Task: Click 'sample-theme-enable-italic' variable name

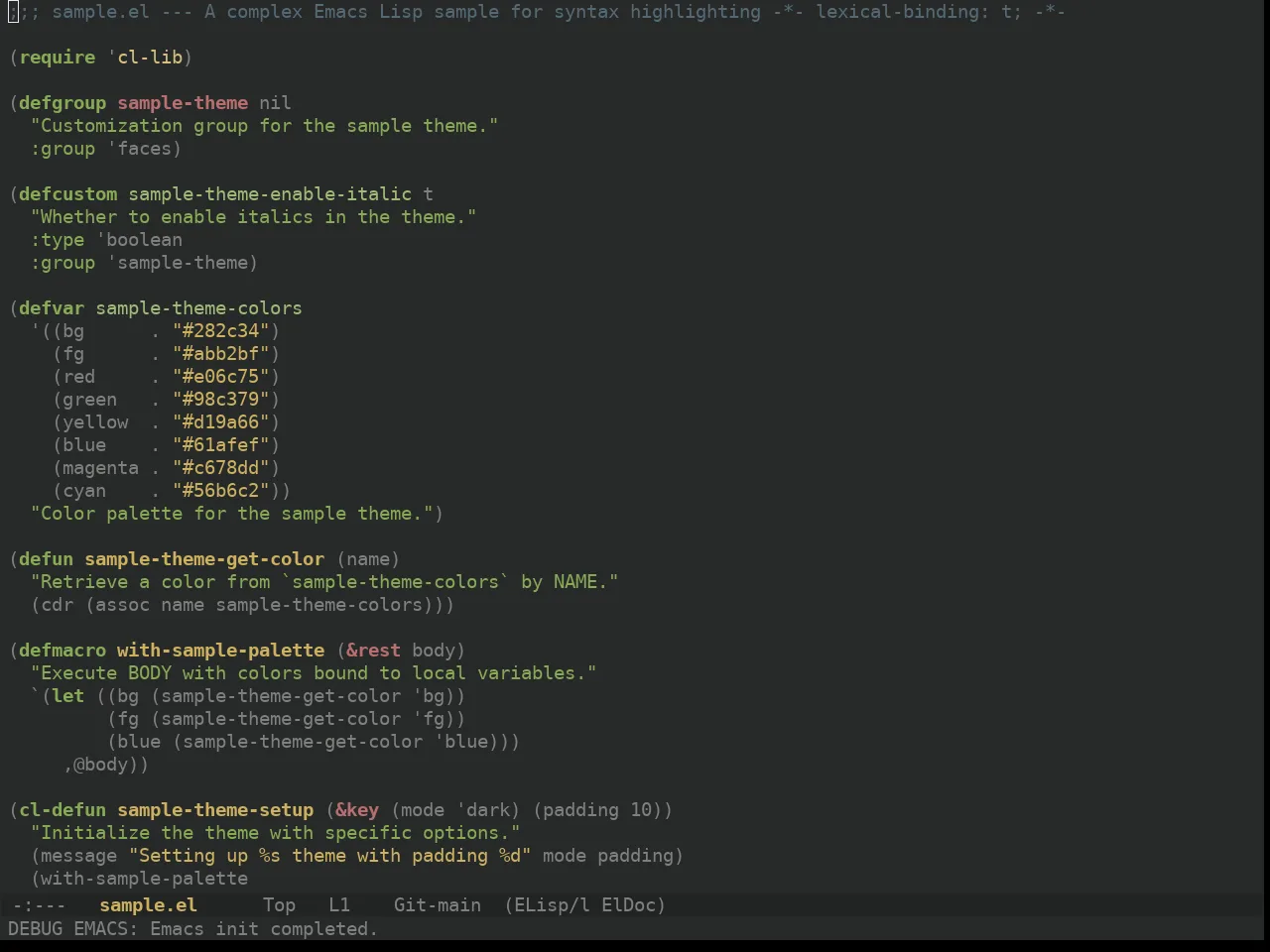Action: point(270,193)
